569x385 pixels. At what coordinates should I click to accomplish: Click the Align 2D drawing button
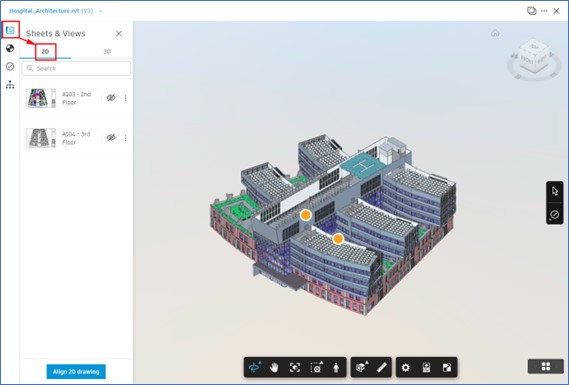click(76, 372)
